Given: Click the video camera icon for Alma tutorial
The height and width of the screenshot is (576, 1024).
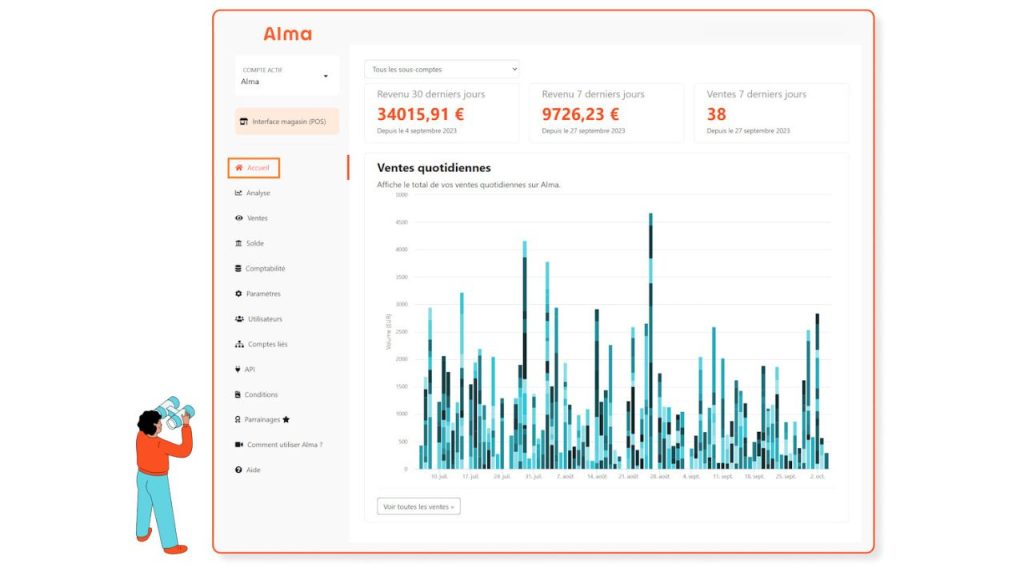Looking at the screenshot, I should pyautogui.click(x=239, y=445).
